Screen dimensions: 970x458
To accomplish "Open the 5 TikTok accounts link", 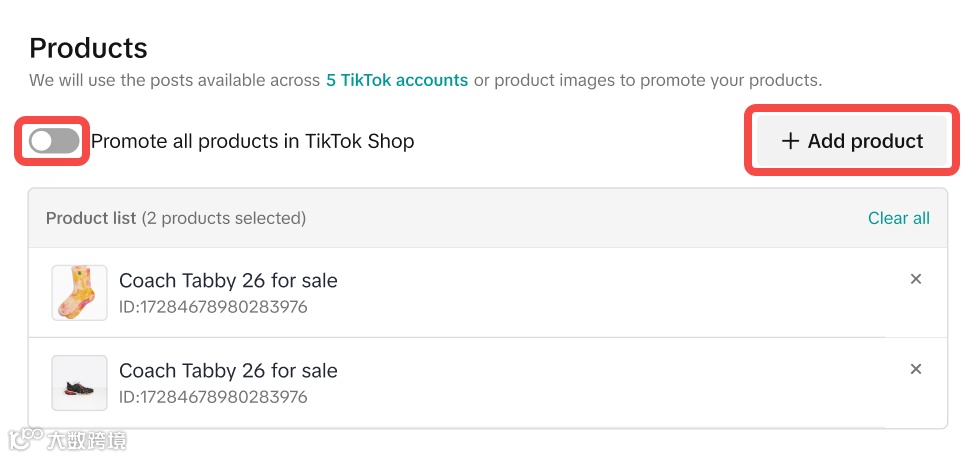I will tap(397, 80).
